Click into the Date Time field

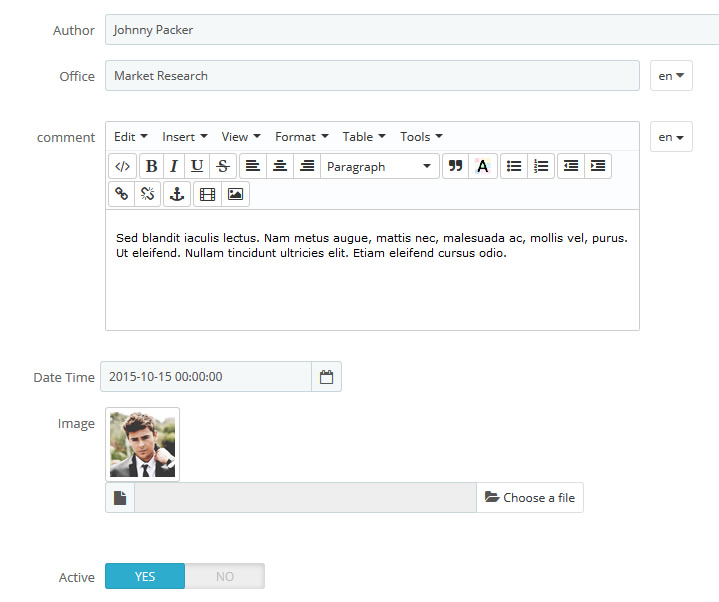206,377
